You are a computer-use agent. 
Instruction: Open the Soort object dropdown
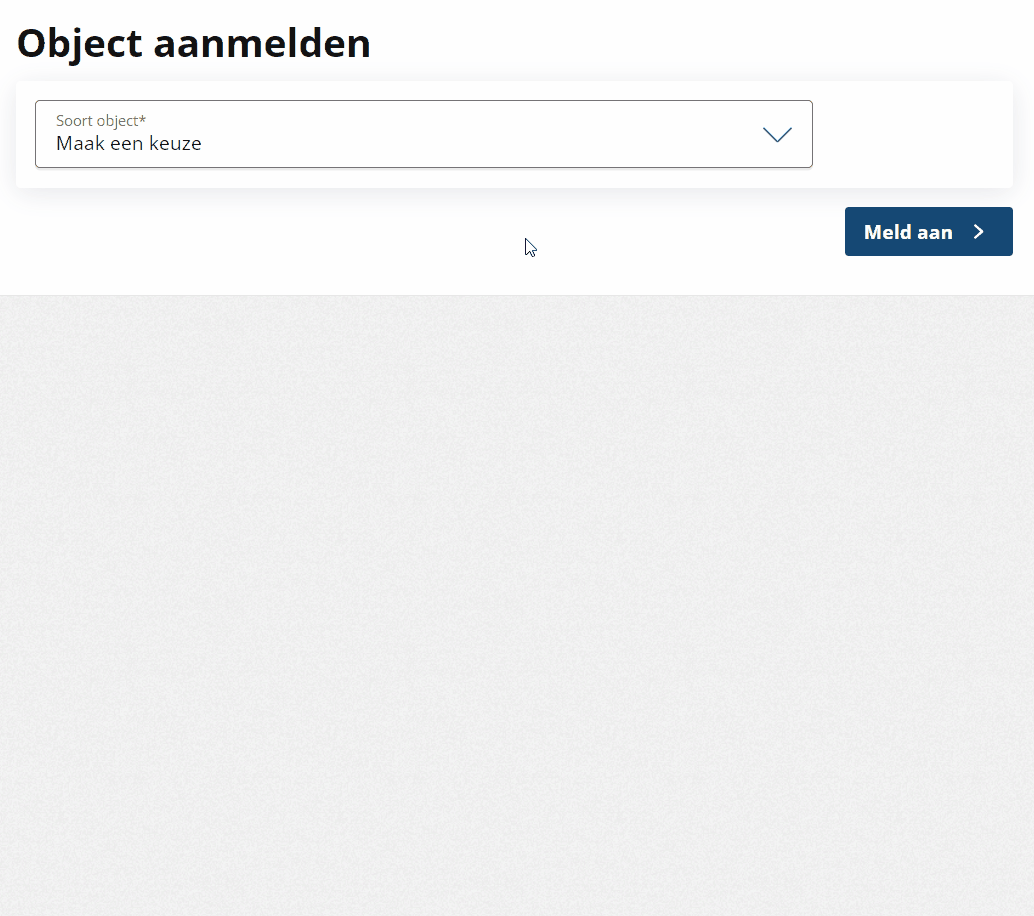coord(423,134)
